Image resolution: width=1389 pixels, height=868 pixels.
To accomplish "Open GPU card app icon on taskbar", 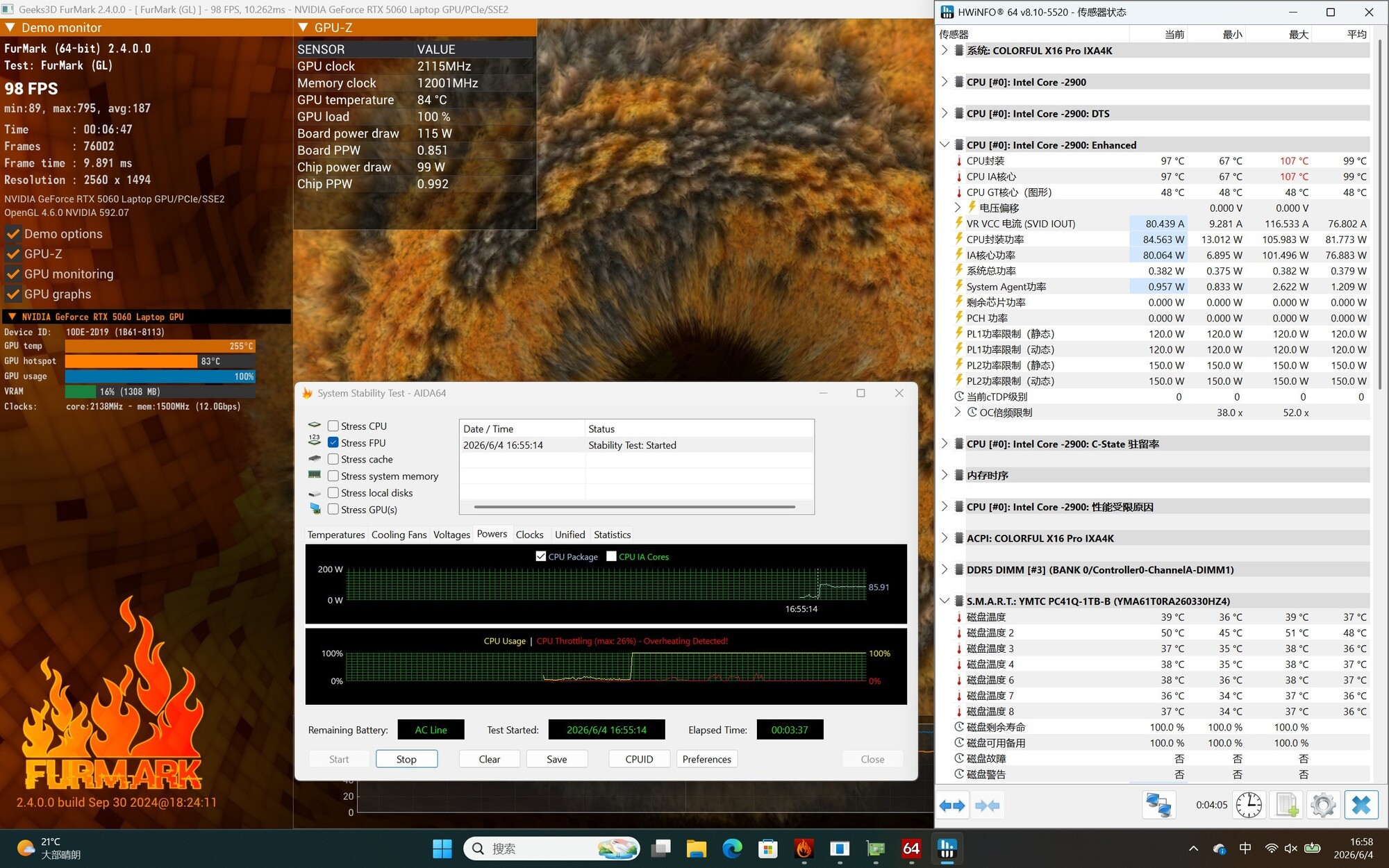I will click(x=876, y=849).
